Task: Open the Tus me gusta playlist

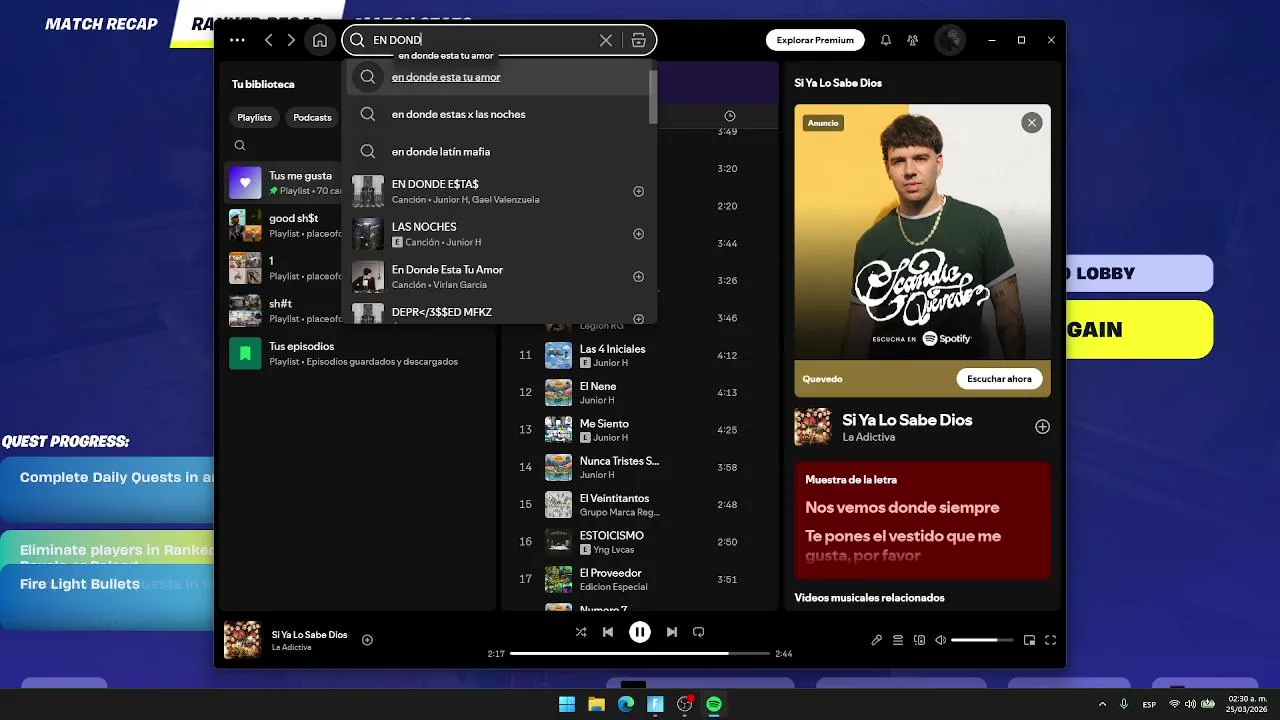Action: (x=283, y=183)
